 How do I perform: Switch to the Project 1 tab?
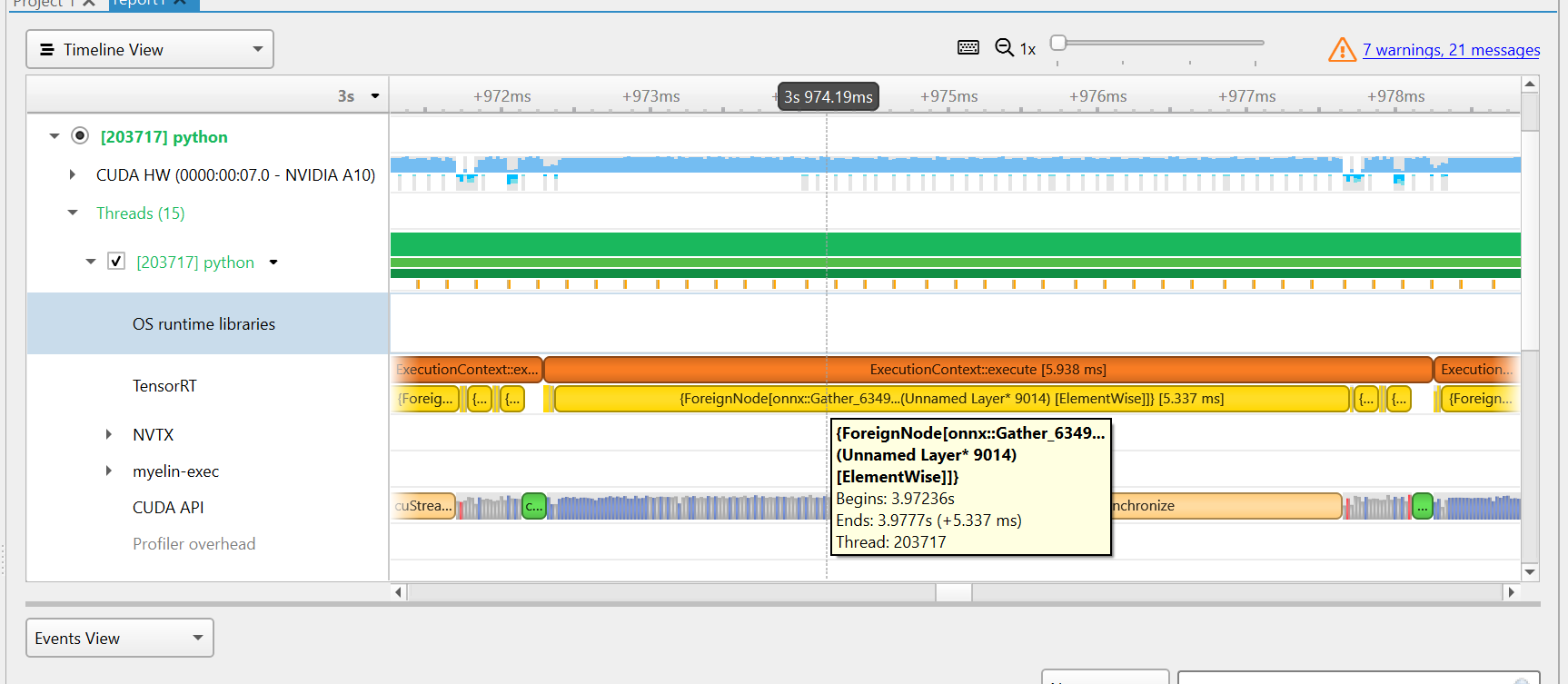click(x=44, y=4)
